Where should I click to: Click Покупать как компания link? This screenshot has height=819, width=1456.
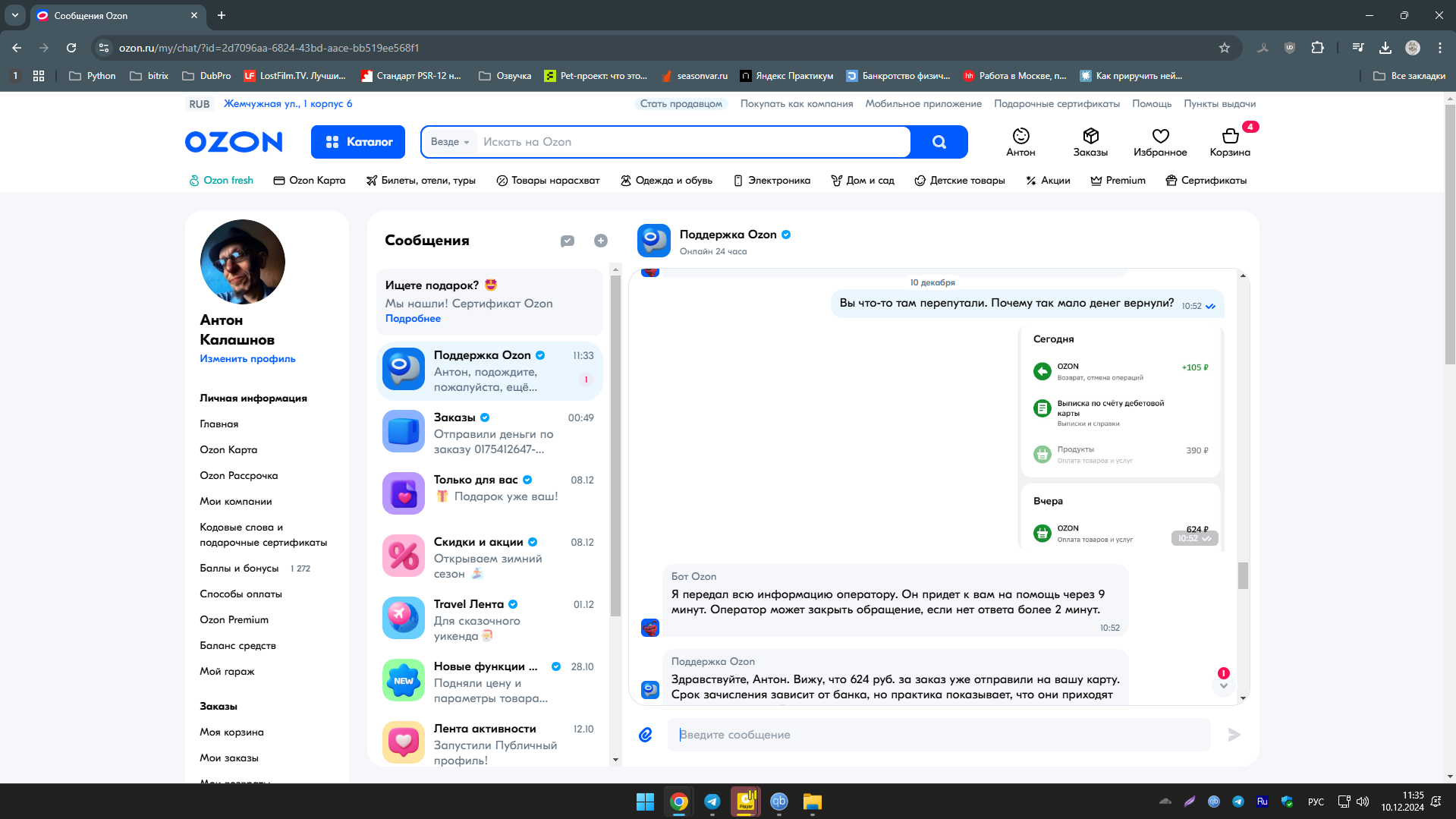click(x=797, y=104)
